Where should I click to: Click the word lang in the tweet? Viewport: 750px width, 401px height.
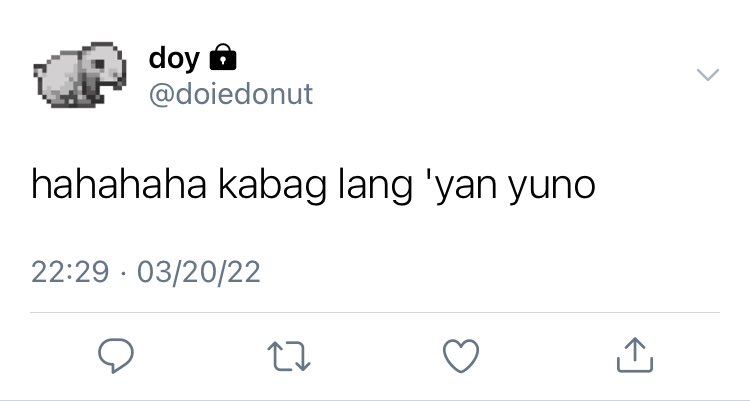coord(375,186)
